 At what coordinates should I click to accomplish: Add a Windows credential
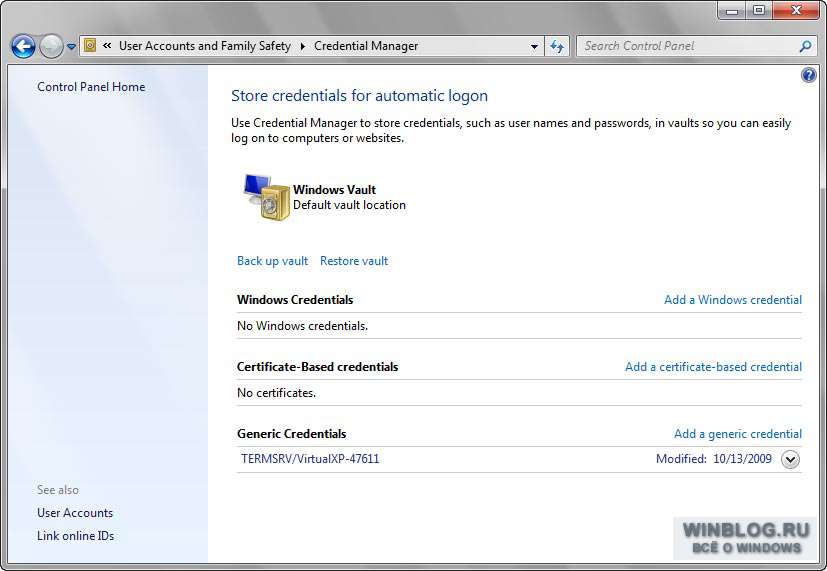pos(733,299)
